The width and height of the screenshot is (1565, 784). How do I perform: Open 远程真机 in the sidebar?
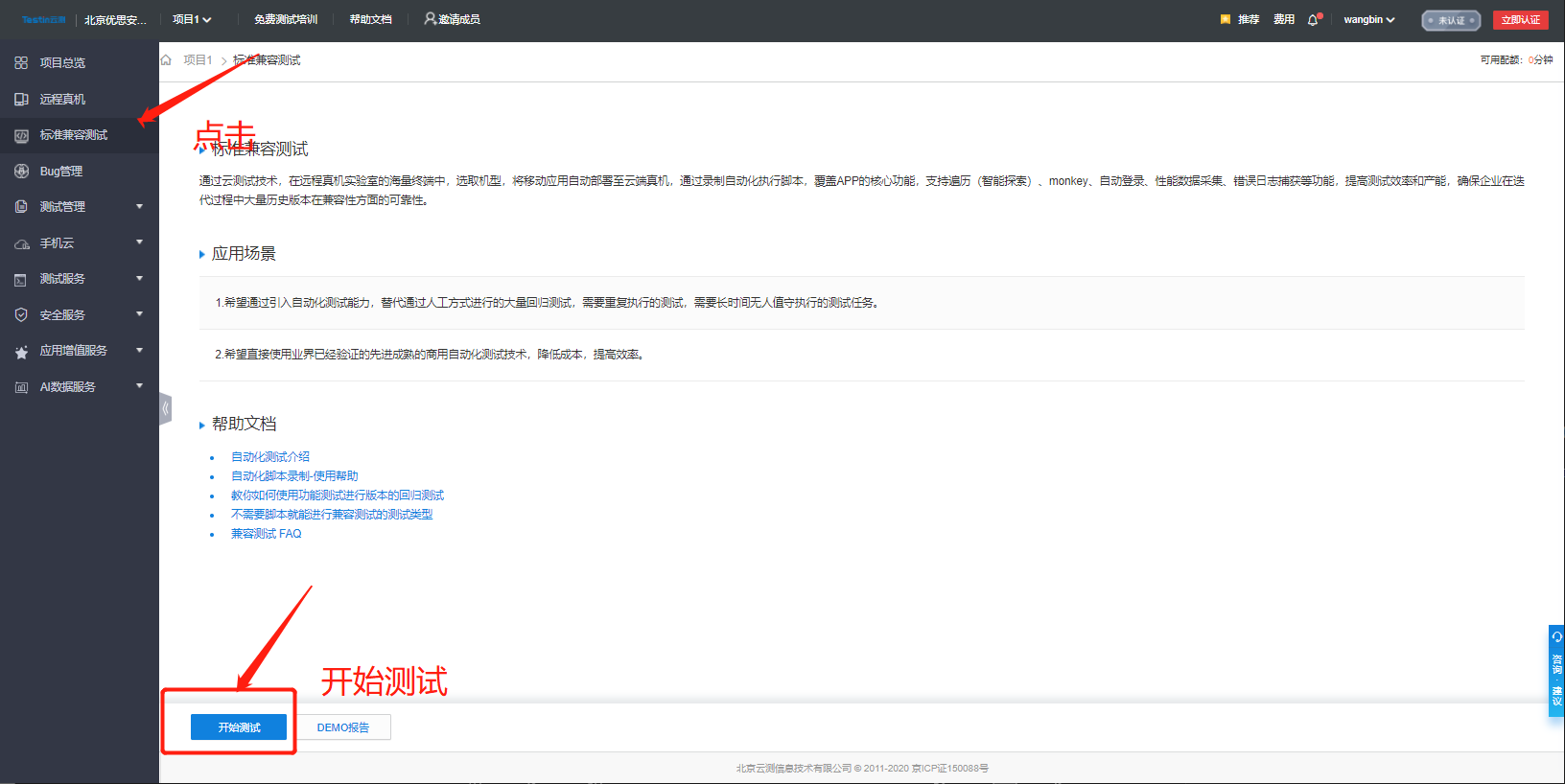pos(62,100)
